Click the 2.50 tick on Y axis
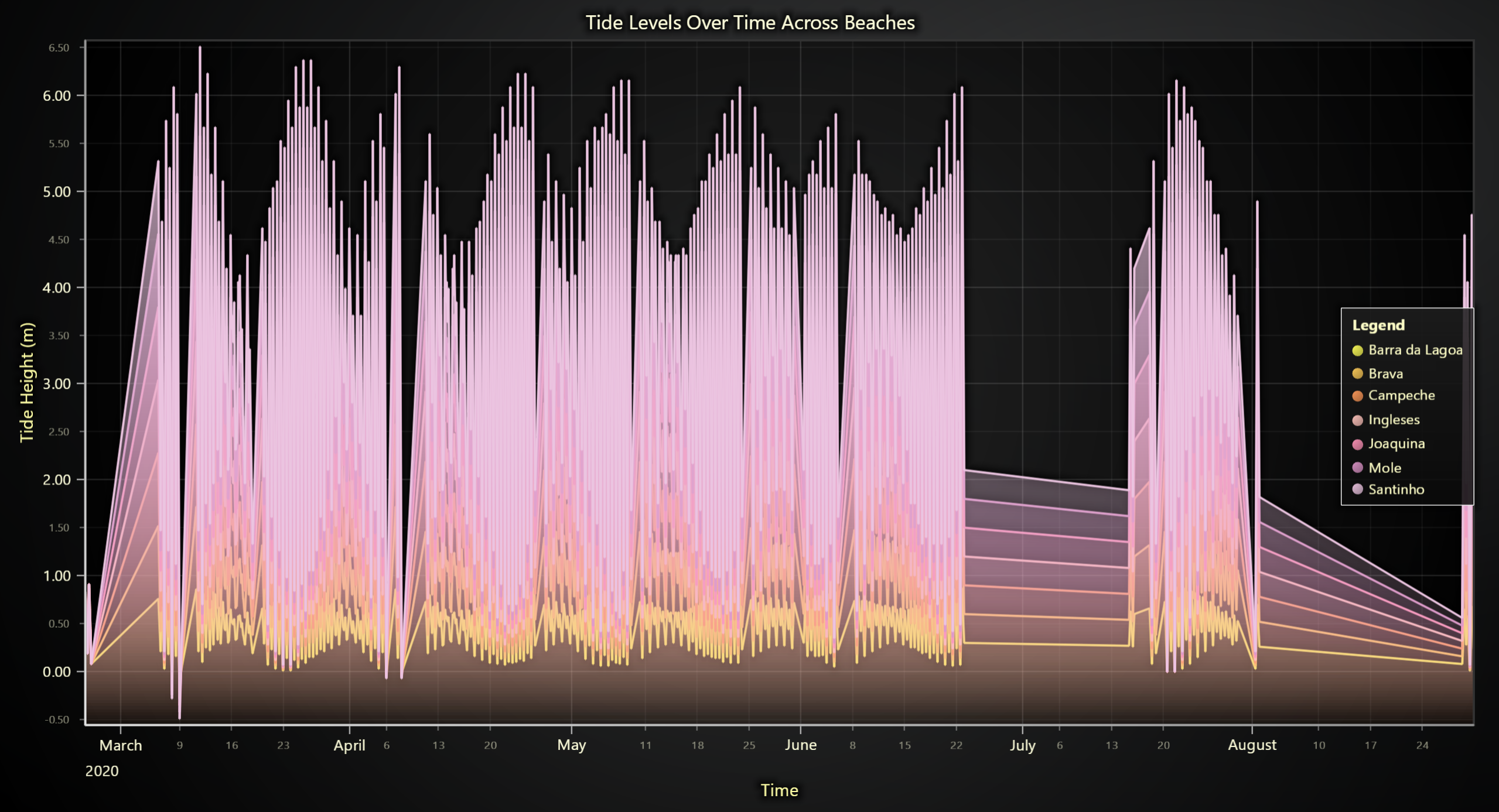1499x812 pixels. pos(59,432)
